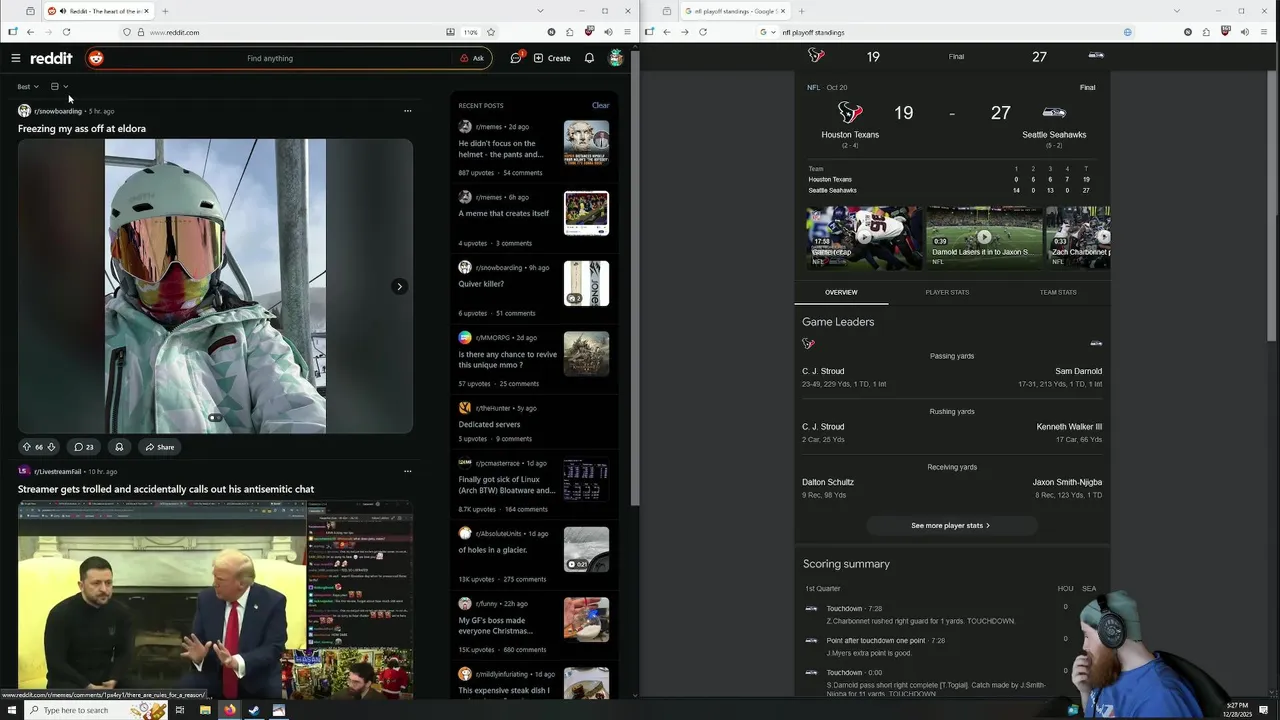Screen dimensions: 1280x720
Task: Click the 110% zoom indicator in the address bar
Action: click(x=470, y=32)
